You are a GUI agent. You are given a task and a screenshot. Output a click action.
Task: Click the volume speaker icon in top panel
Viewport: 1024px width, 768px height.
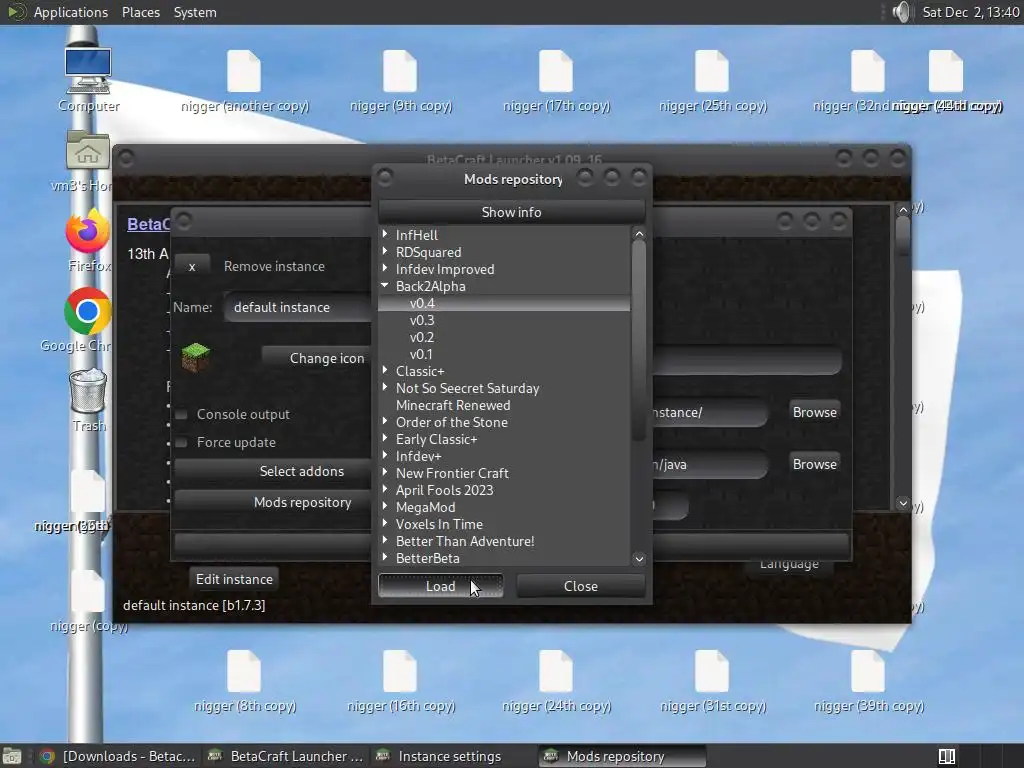click(901, 12)
